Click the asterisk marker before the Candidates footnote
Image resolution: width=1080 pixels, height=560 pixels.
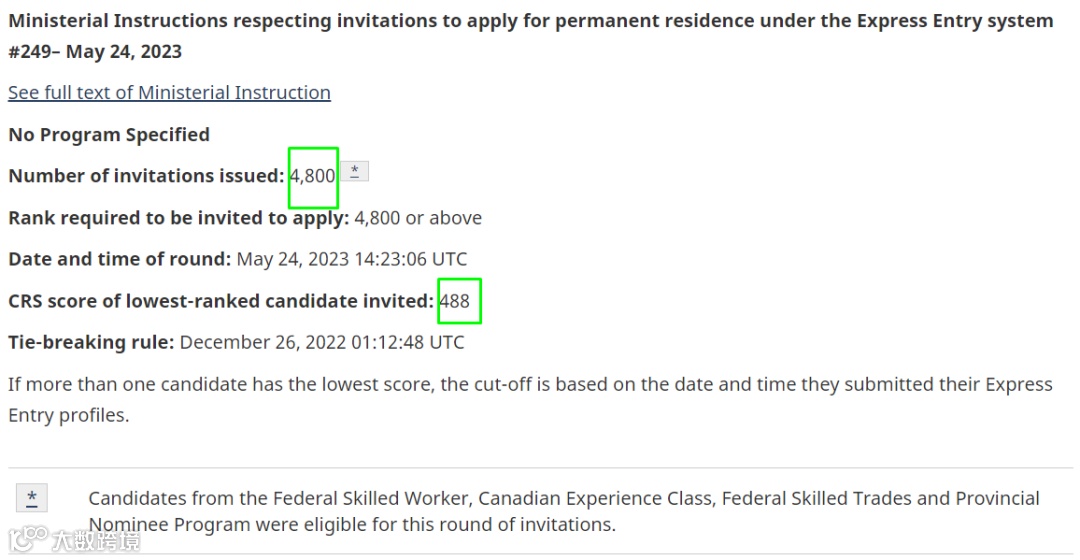click(32, 498)
